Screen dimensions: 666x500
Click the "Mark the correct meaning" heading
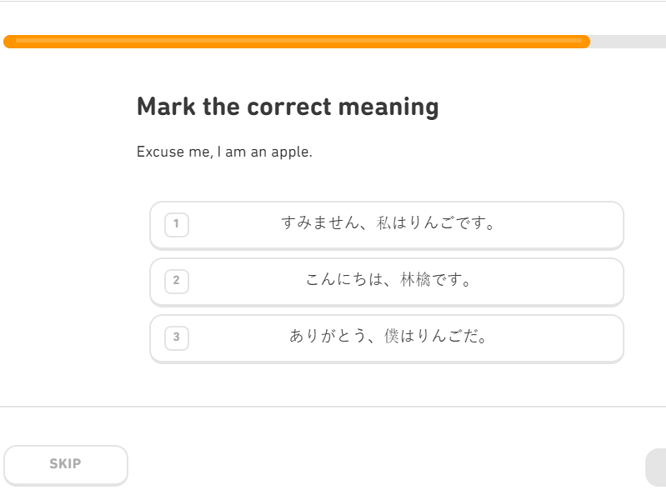287,107
